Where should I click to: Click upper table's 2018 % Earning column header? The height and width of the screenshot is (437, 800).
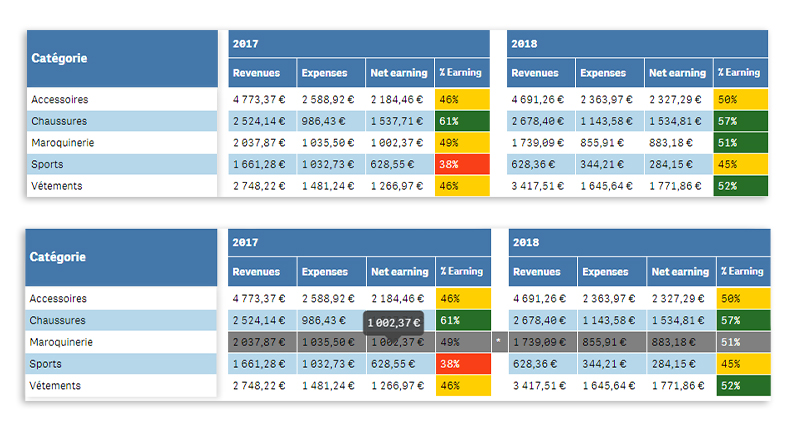point(741,73)
